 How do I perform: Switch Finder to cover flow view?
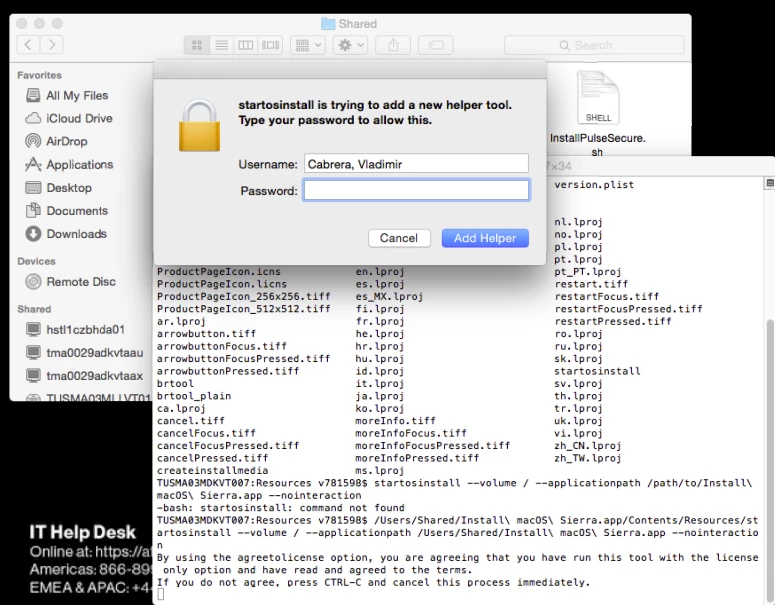[270, 45]
